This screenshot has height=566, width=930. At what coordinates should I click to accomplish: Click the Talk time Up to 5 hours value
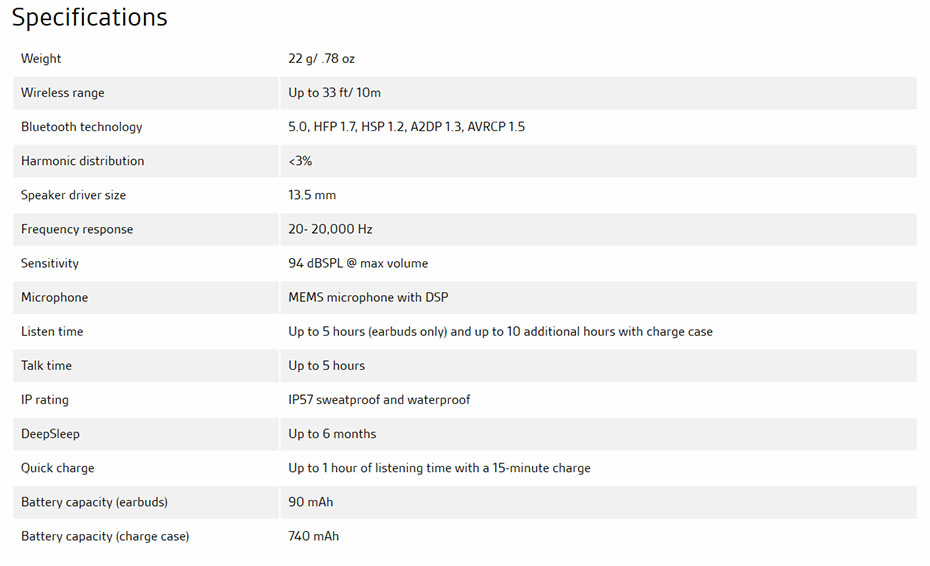coord(327,366)
